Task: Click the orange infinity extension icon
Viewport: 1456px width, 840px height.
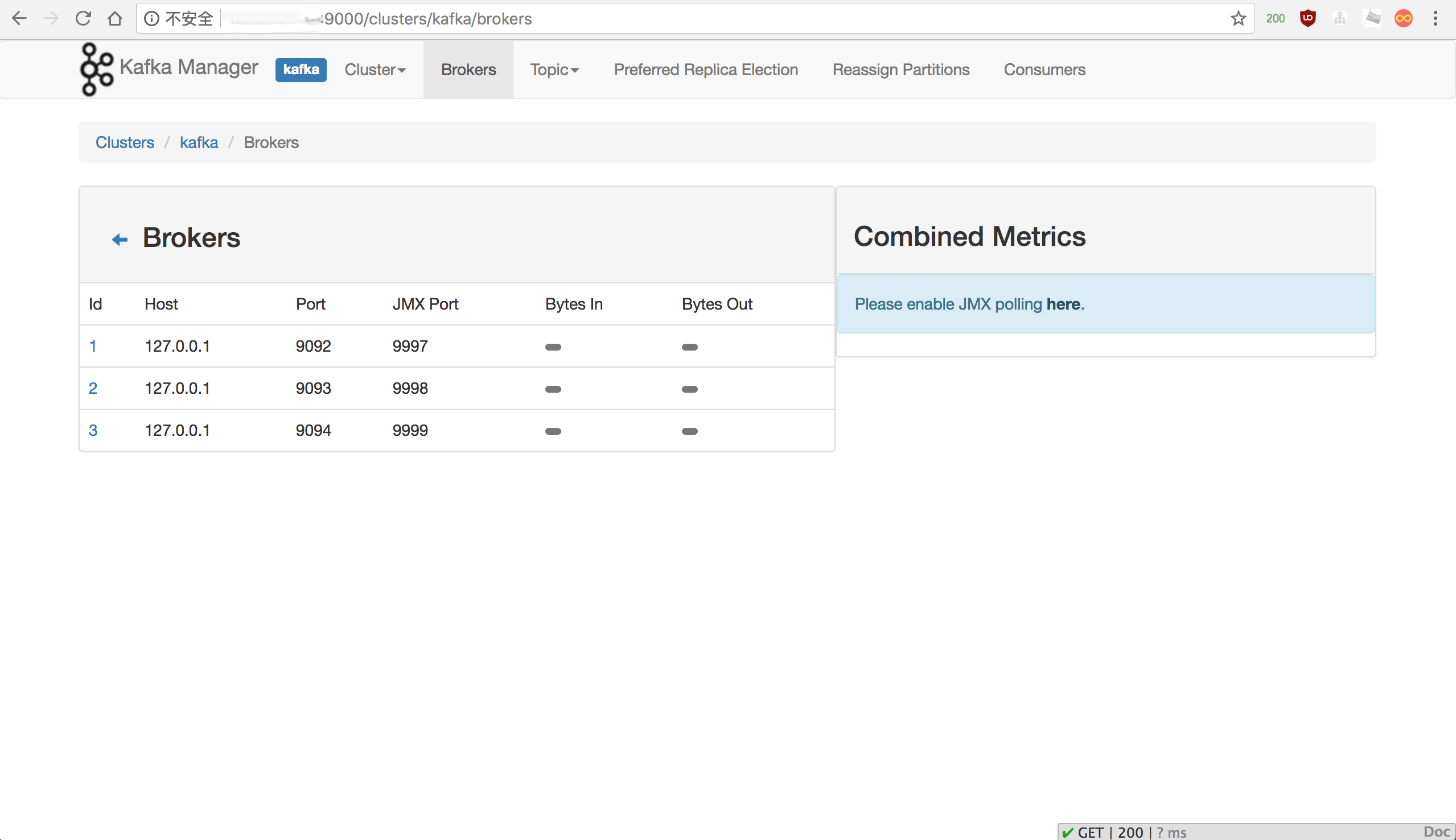Action: (1403, 18)
